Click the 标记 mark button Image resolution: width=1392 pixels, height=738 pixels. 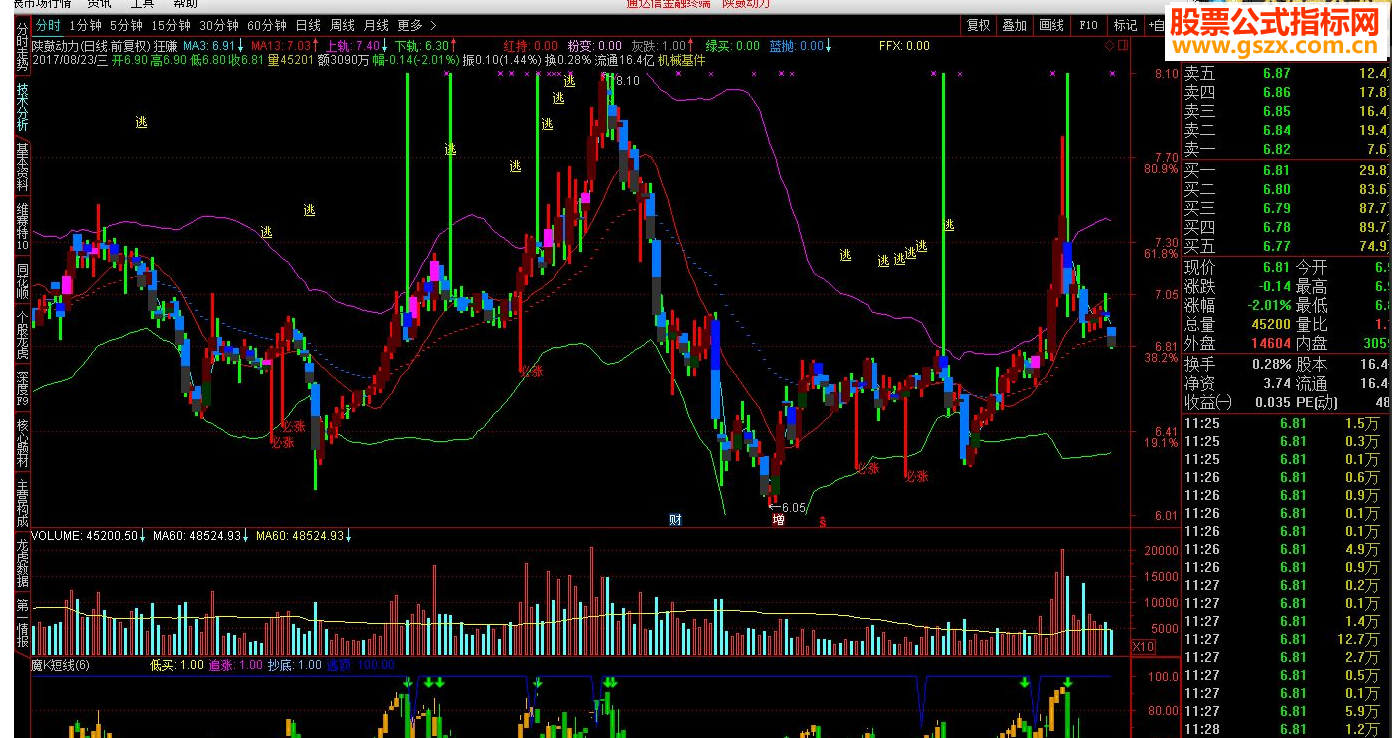1125,26
